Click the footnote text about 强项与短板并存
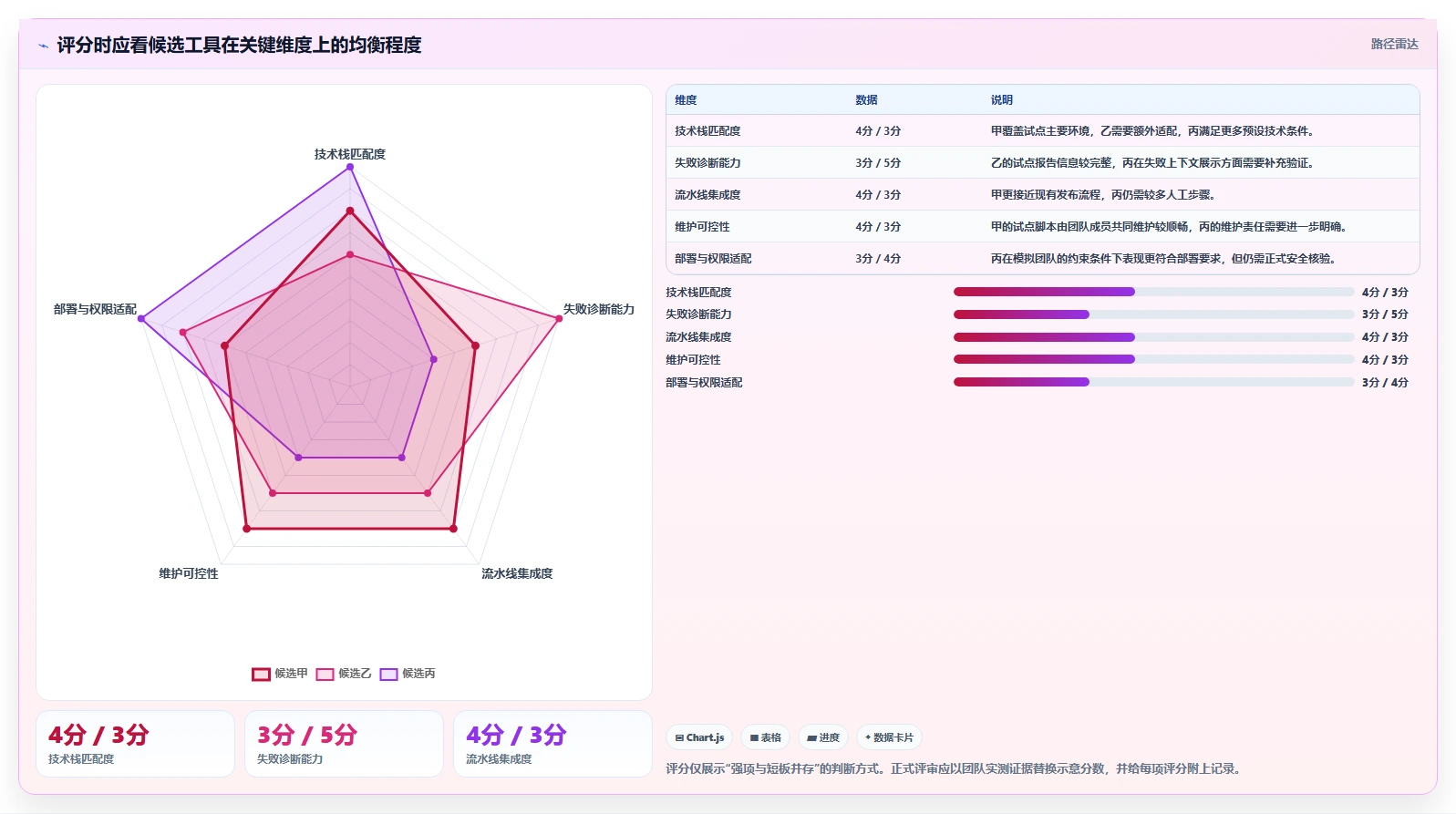The width and height of the screenshot is (1456, 814). click(x=954, y=768)
